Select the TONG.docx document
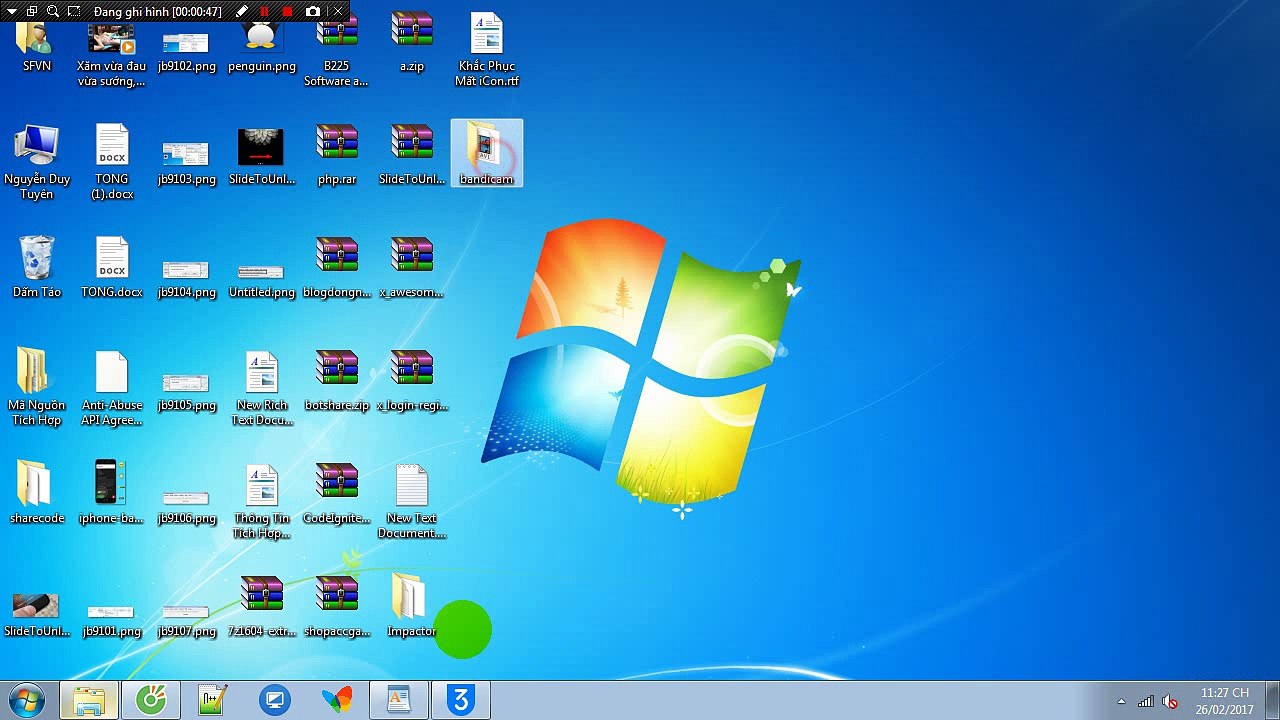The width and height of the screenshot is (1280, 720). 112,268
